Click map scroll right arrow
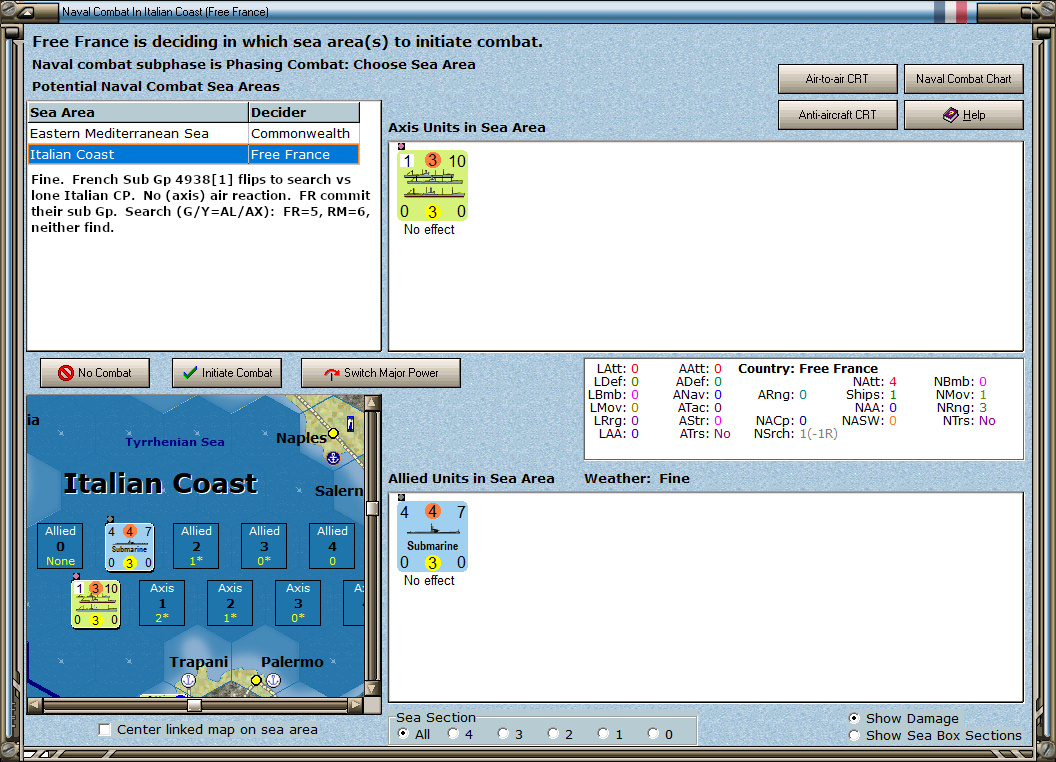The height and width of the screenshot is (762, 1056). 356,705
